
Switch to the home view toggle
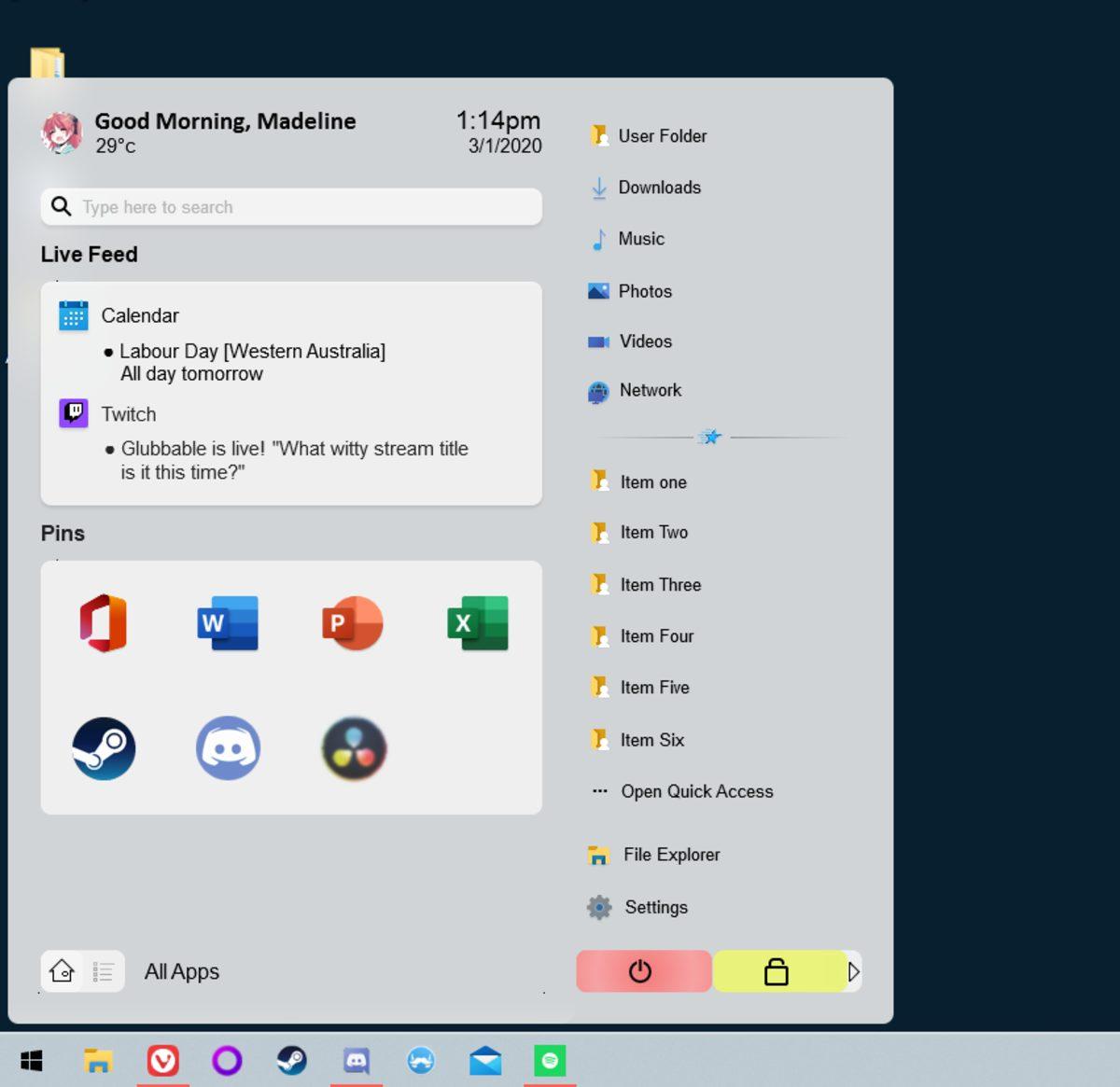click(x=62, y=971)
